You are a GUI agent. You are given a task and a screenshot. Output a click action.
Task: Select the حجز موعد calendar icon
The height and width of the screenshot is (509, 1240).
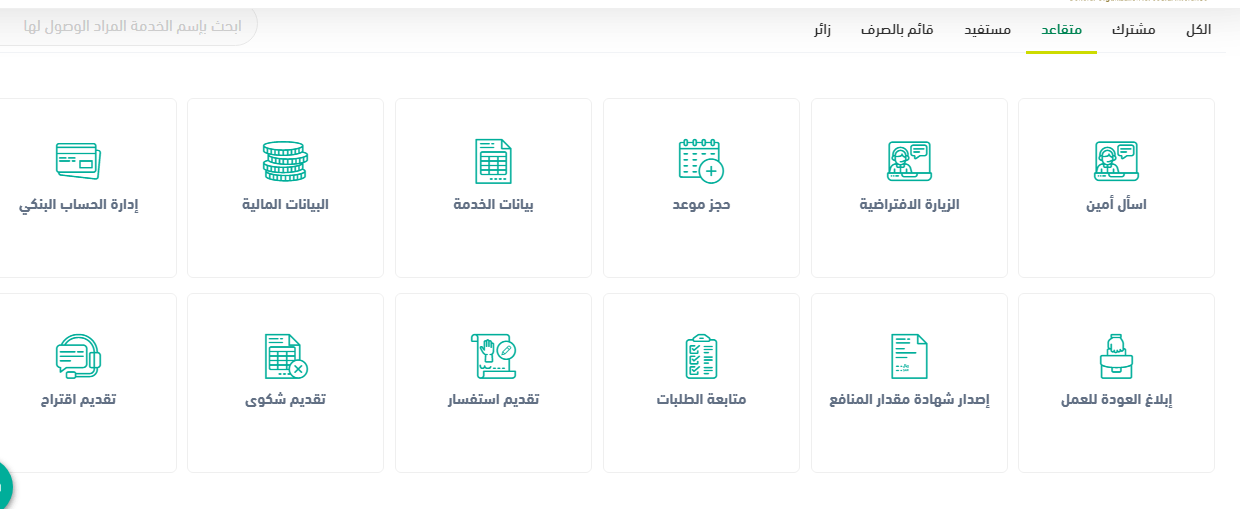[x=700, y=161]
